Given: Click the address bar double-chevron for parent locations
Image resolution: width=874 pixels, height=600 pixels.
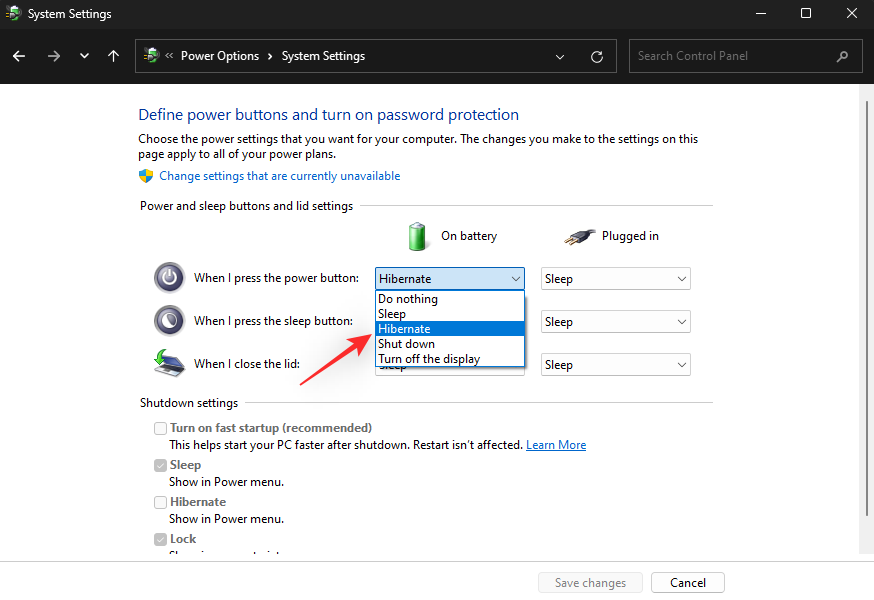Looking at the screenshot, I should (x=169, y=55).
